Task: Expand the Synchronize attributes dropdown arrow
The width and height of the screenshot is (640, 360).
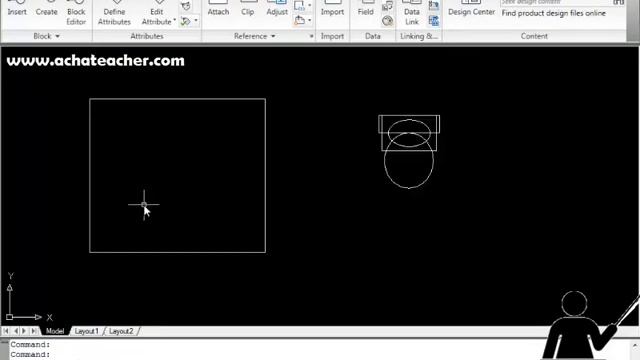Action: (x=196, y=21)
